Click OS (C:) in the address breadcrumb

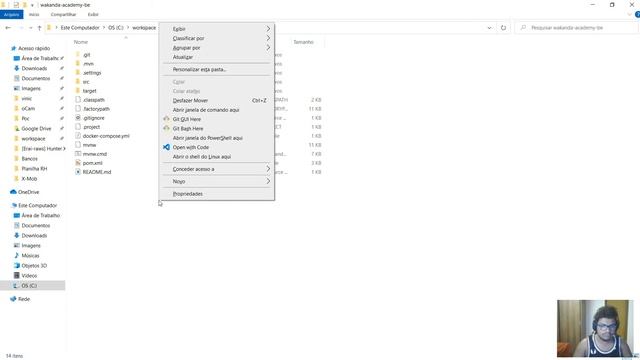pos(116,28)
